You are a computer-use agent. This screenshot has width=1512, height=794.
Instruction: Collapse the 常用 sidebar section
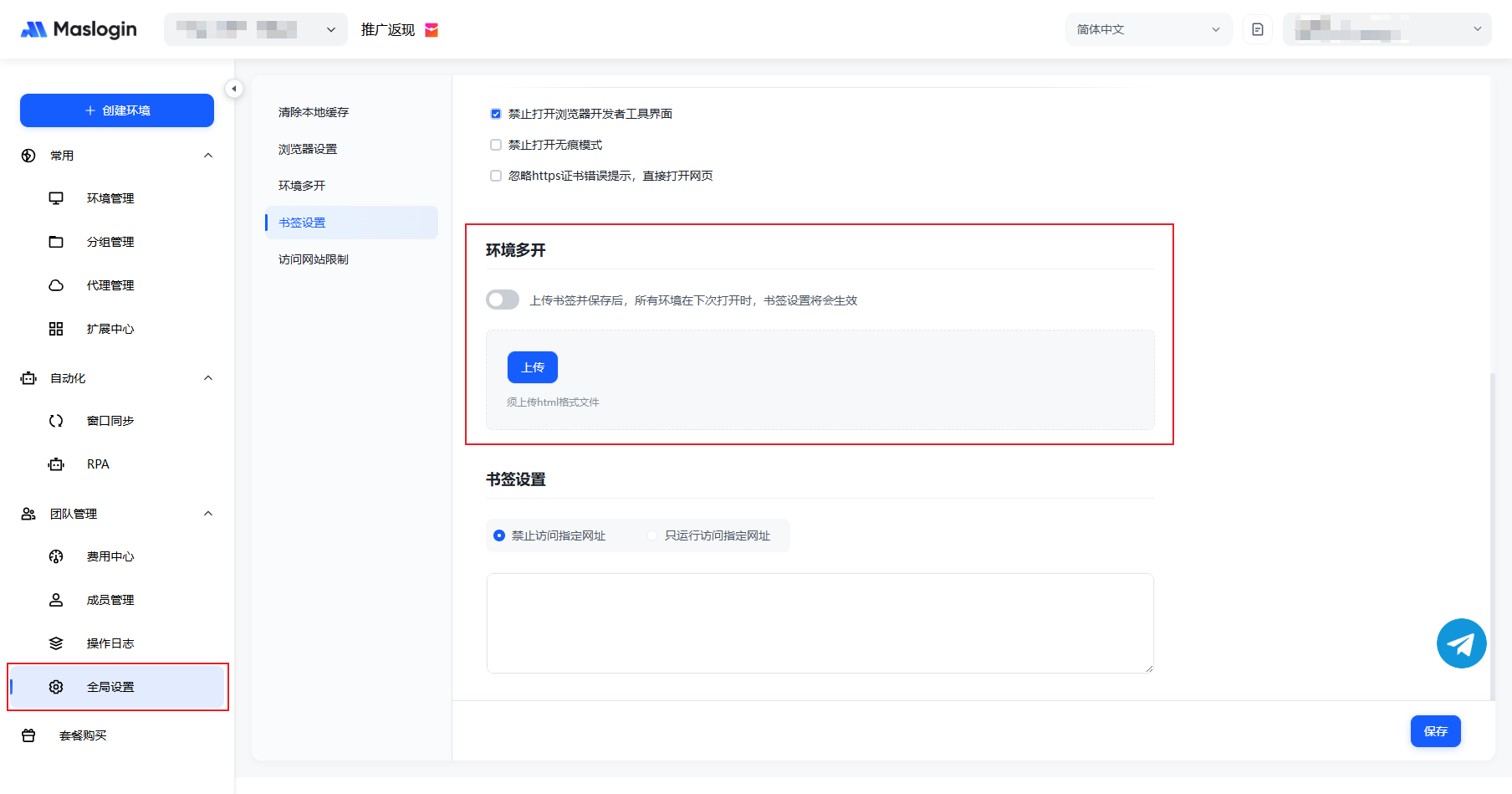[208, 156]
